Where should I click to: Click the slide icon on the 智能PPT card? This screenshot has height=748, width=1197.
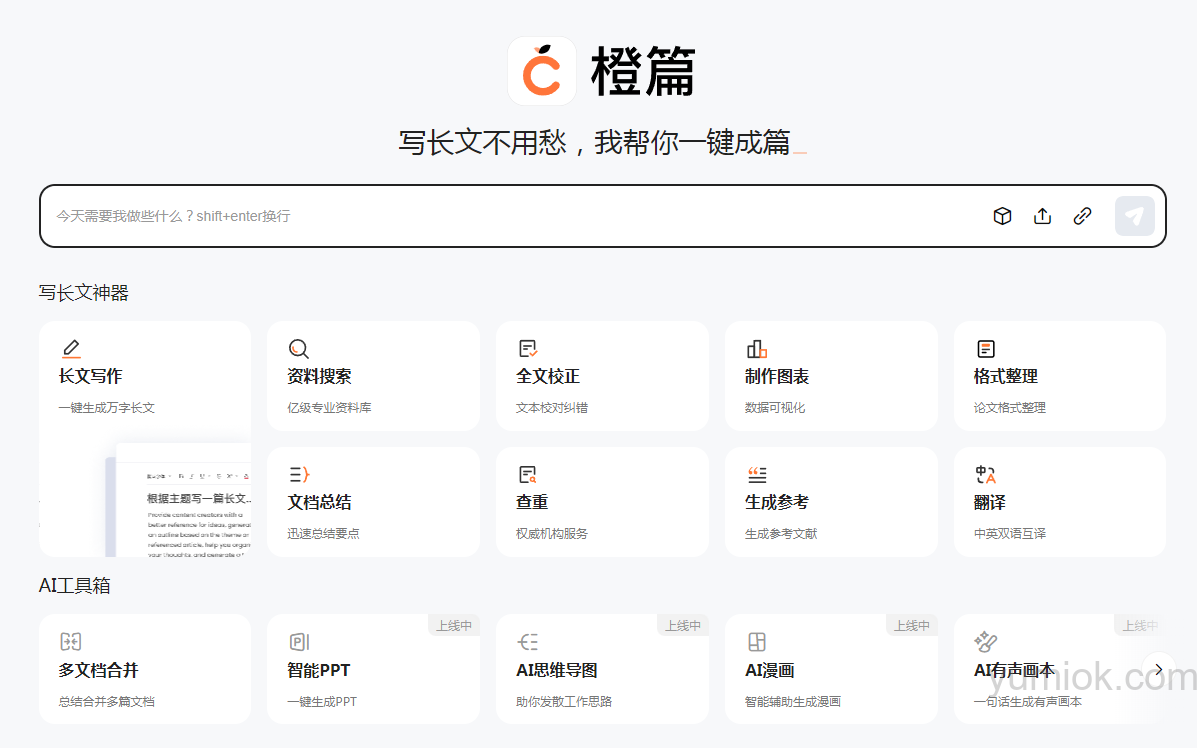point(299,642)
